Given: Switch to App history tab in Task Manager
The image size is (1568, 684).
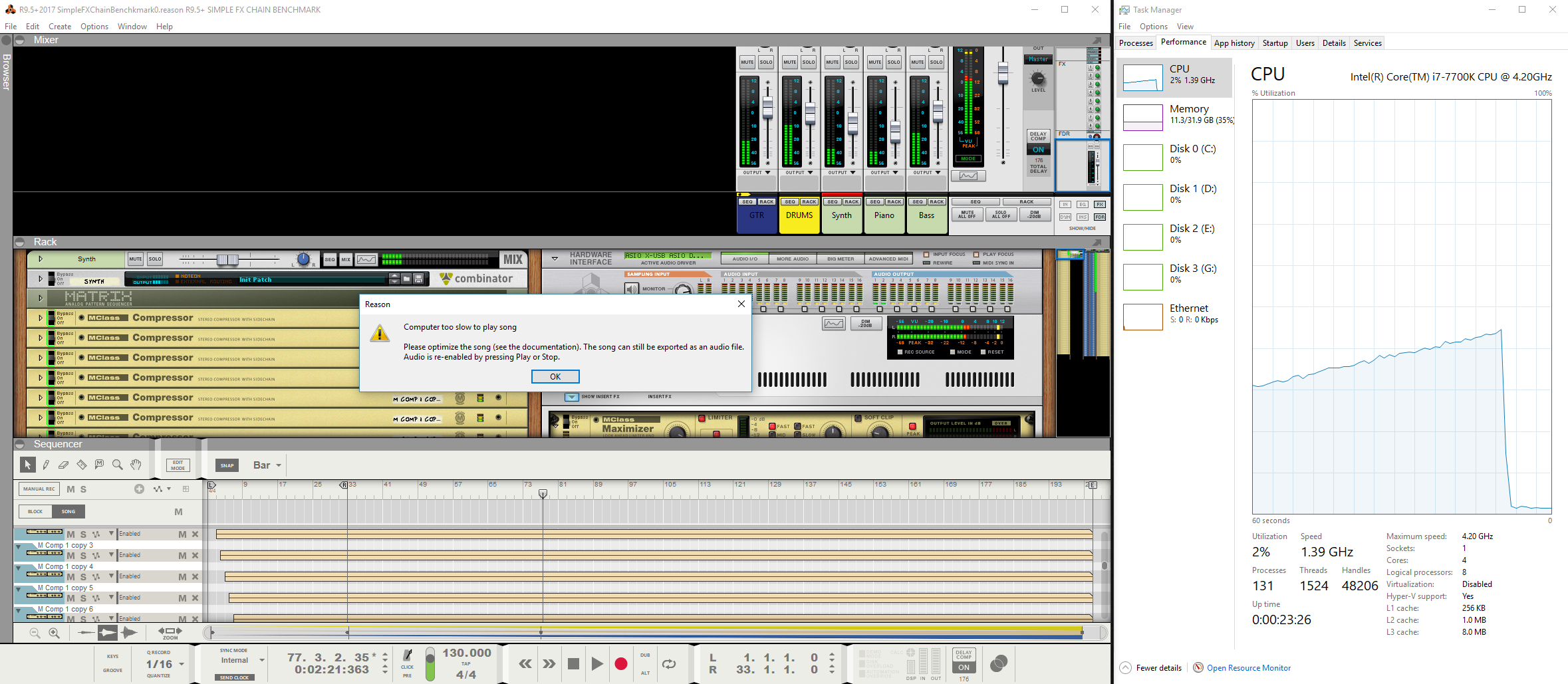Looking at the screenshot, I should 1234,43.
